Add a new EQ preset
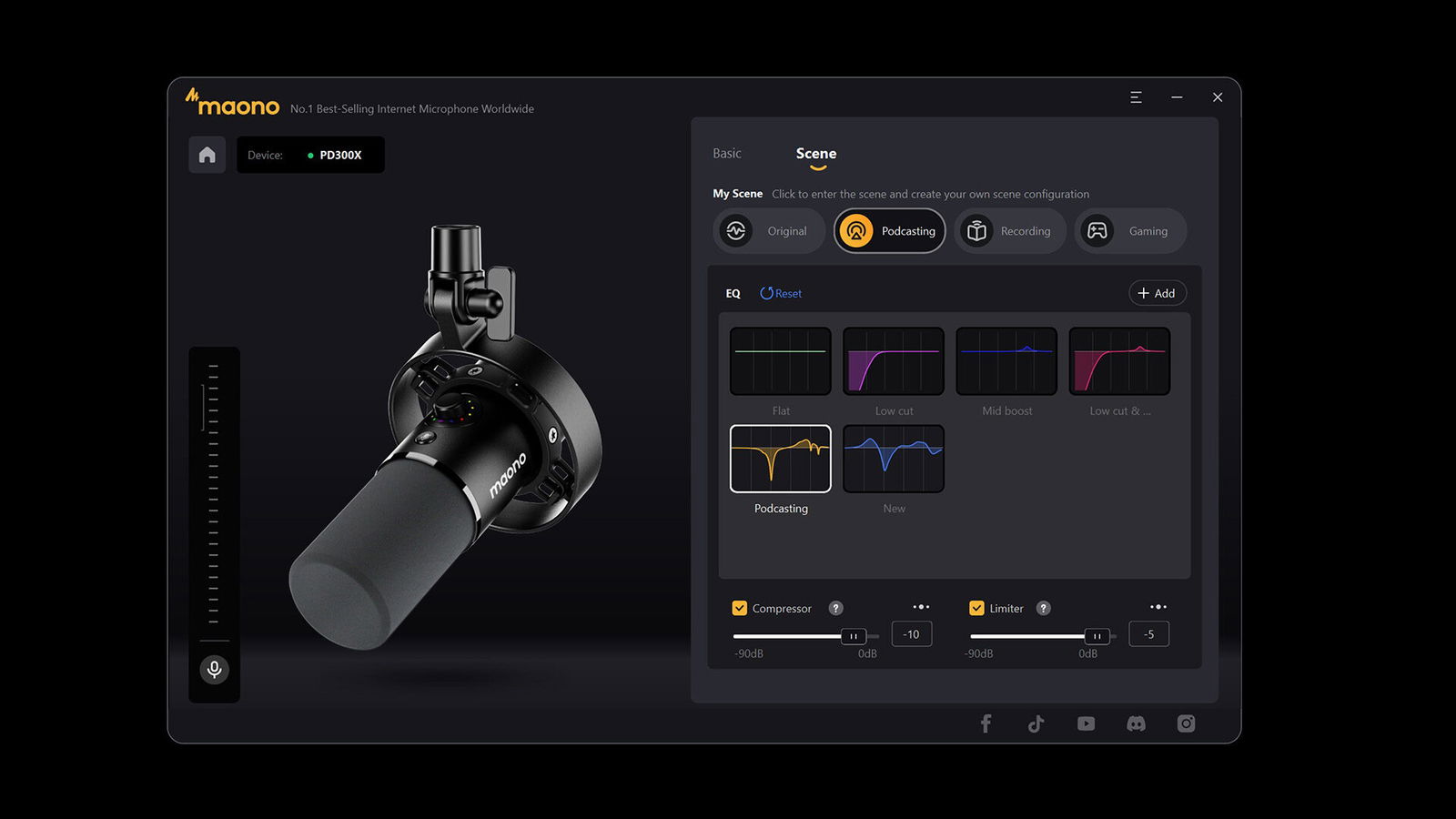This screenshot has width=1456, height=819. point(1158,293)
